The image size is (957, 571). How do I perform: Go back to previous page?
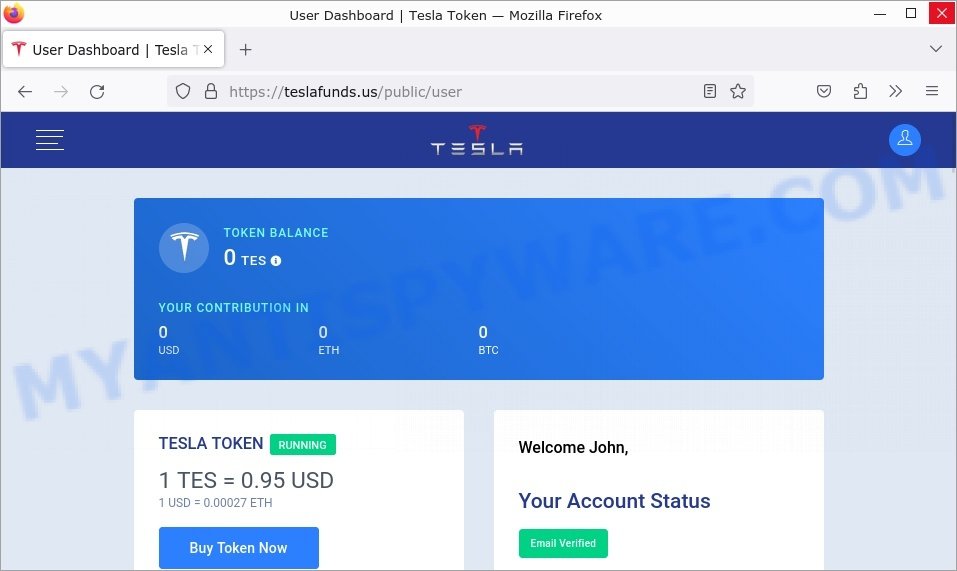[25, 92]
